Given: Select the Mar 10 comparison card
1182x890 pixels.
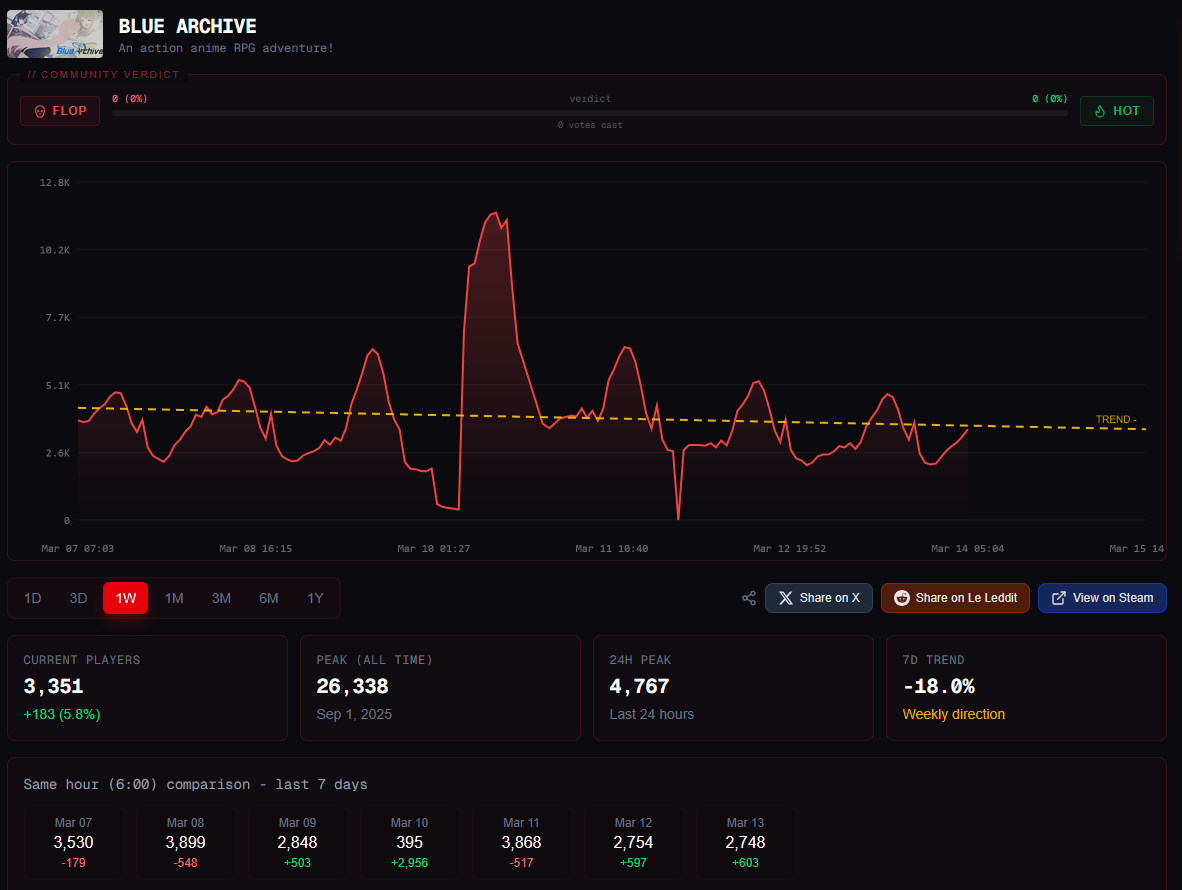Looking at the screenshot, I should coord(409,843).
